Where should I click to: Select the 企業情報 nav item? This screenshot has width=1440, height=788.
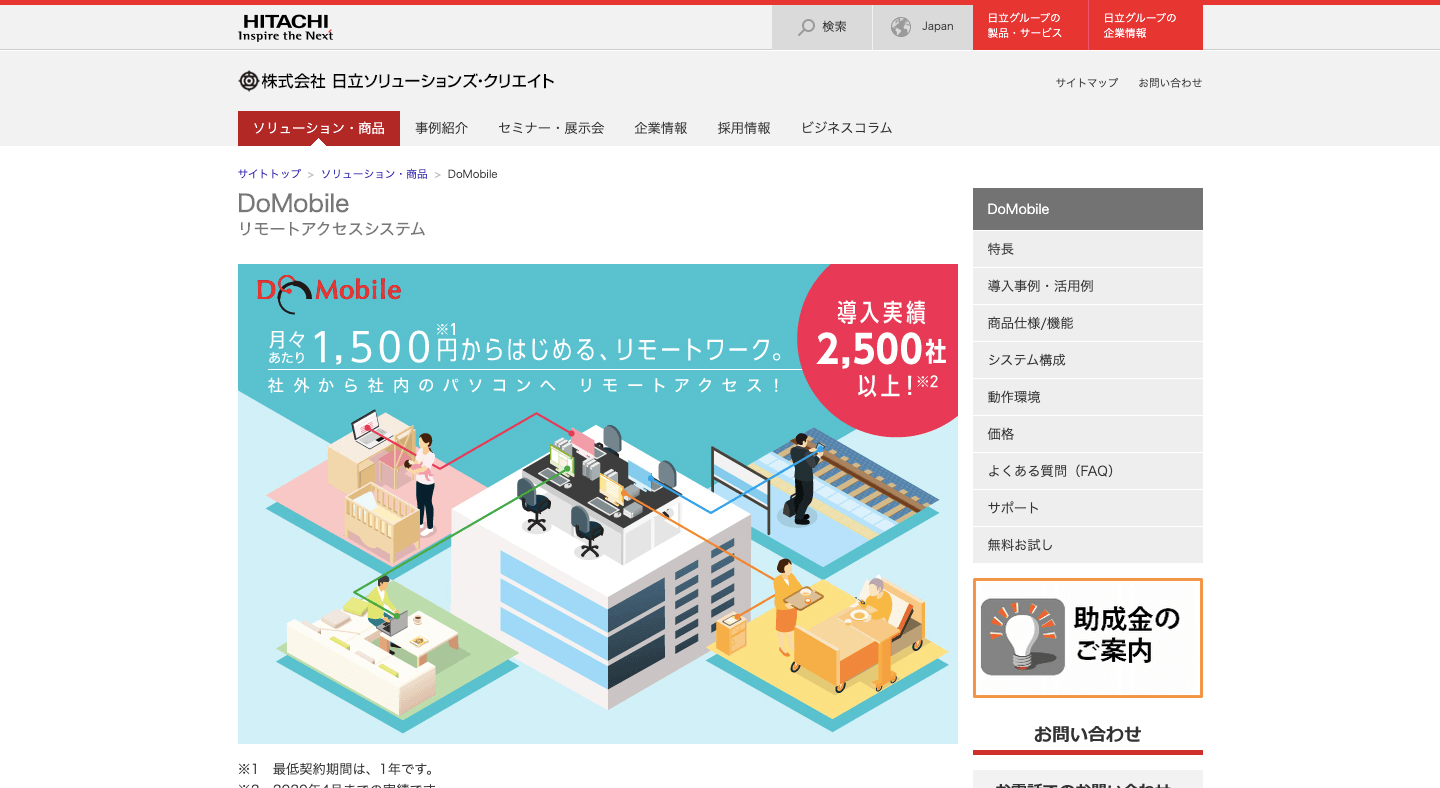661,128
